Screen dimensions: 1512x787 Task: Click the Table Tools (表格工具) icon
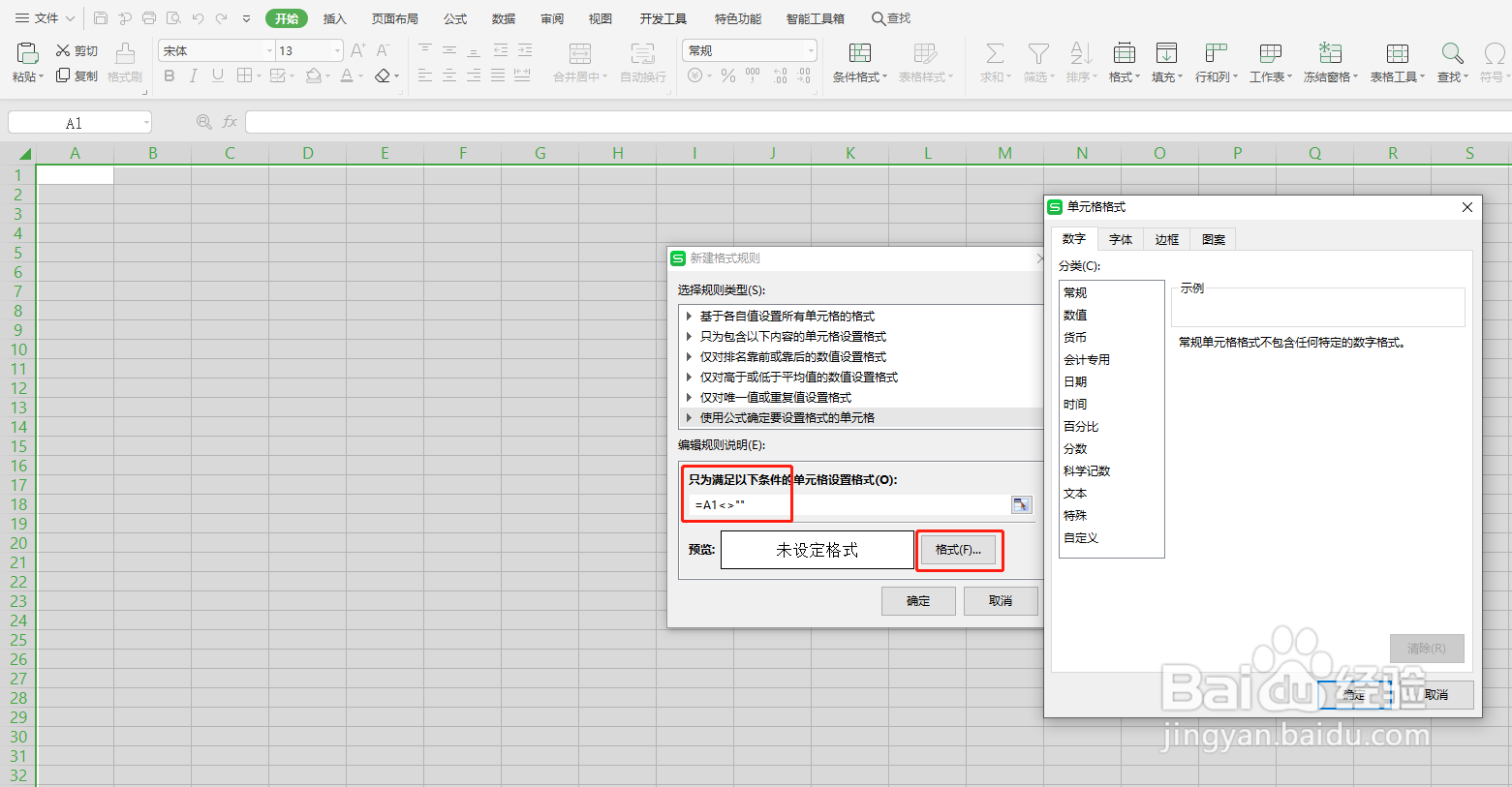point(1397,53)
